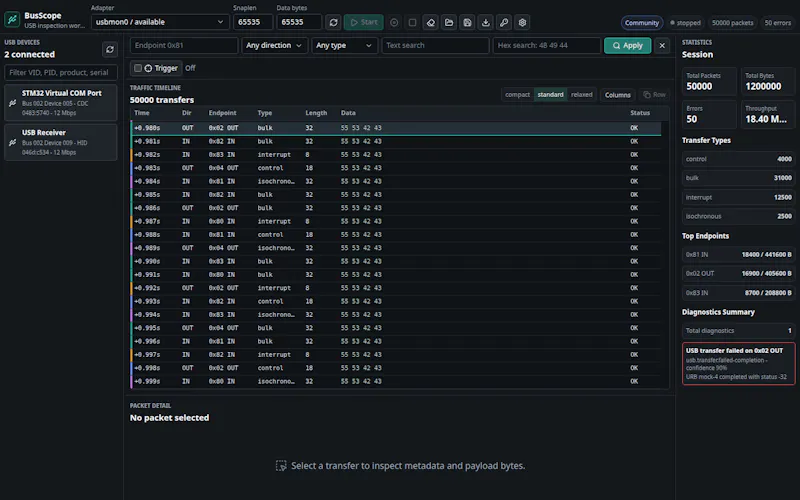Click the Length column header
This screenshot has width=800, height=500.
point(316,113)
